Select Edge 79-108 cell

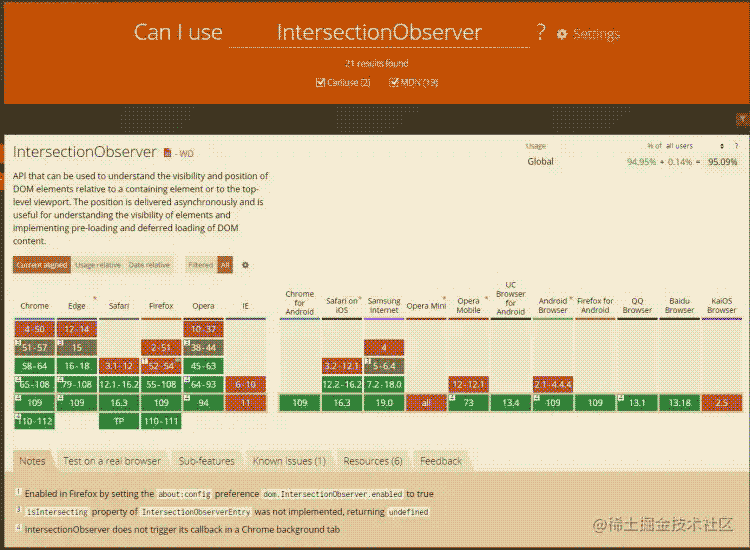[x=77, y=384]
